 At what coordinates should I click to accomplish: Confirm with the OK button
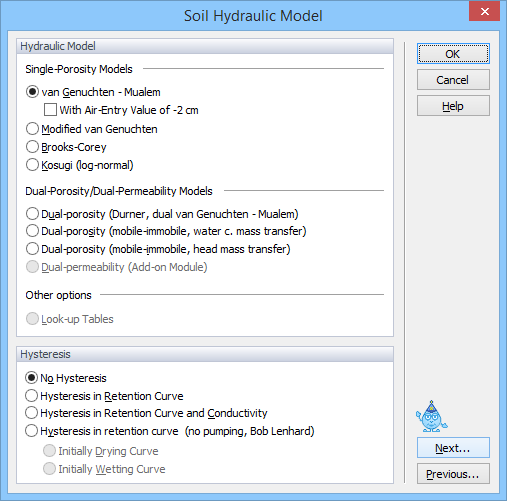(453, 54)
